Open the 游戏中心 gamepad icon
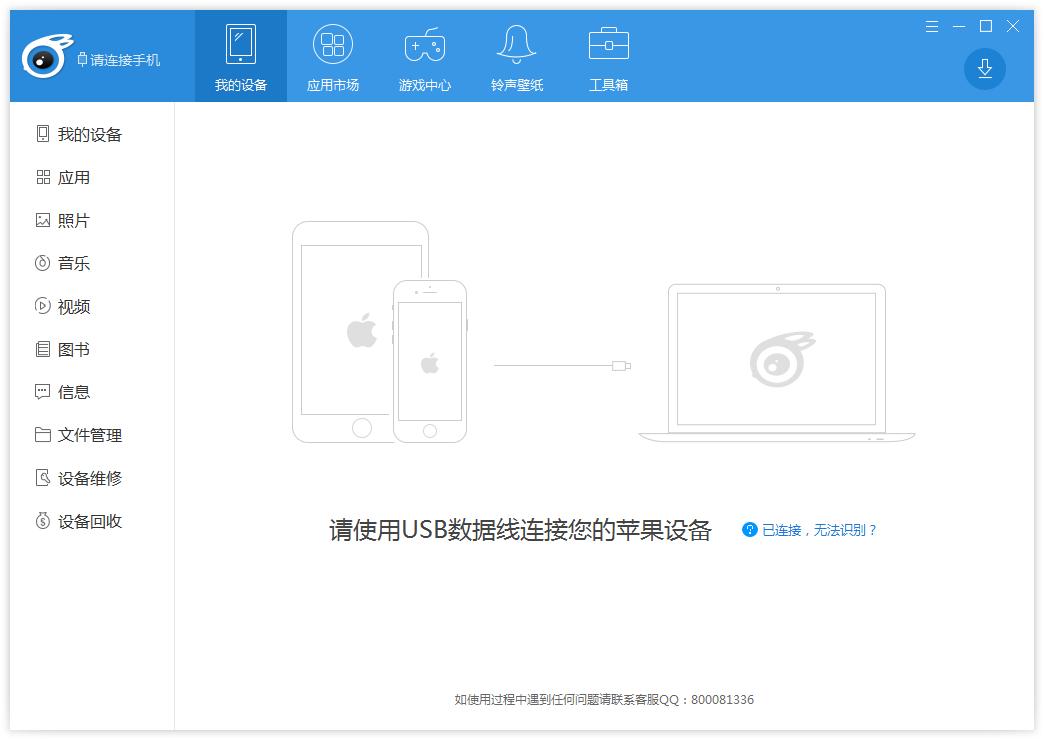The width and height of the screenshot is (1044, 740). coord(425,45)
